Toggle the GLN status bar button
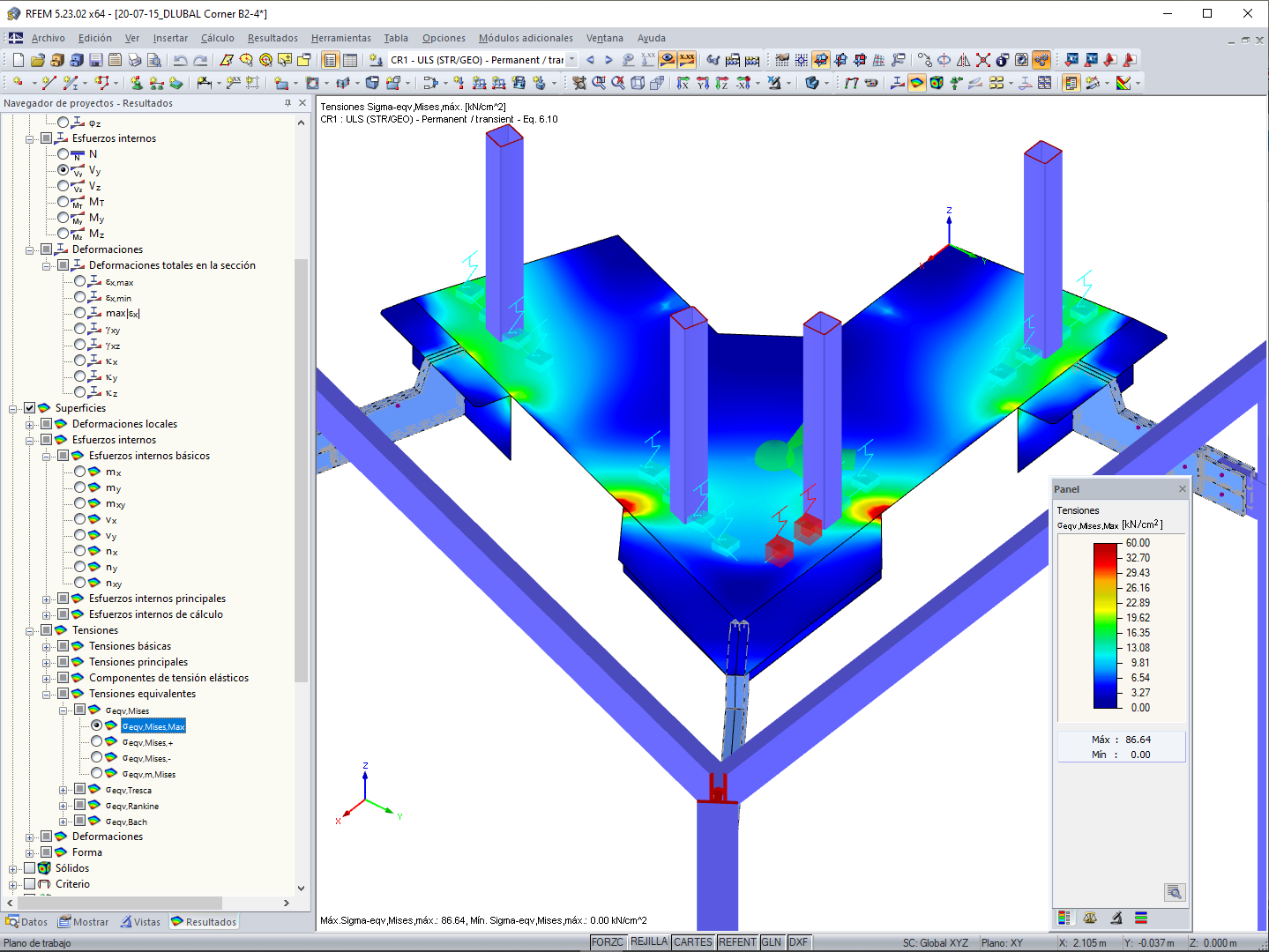 click(772, 942)
